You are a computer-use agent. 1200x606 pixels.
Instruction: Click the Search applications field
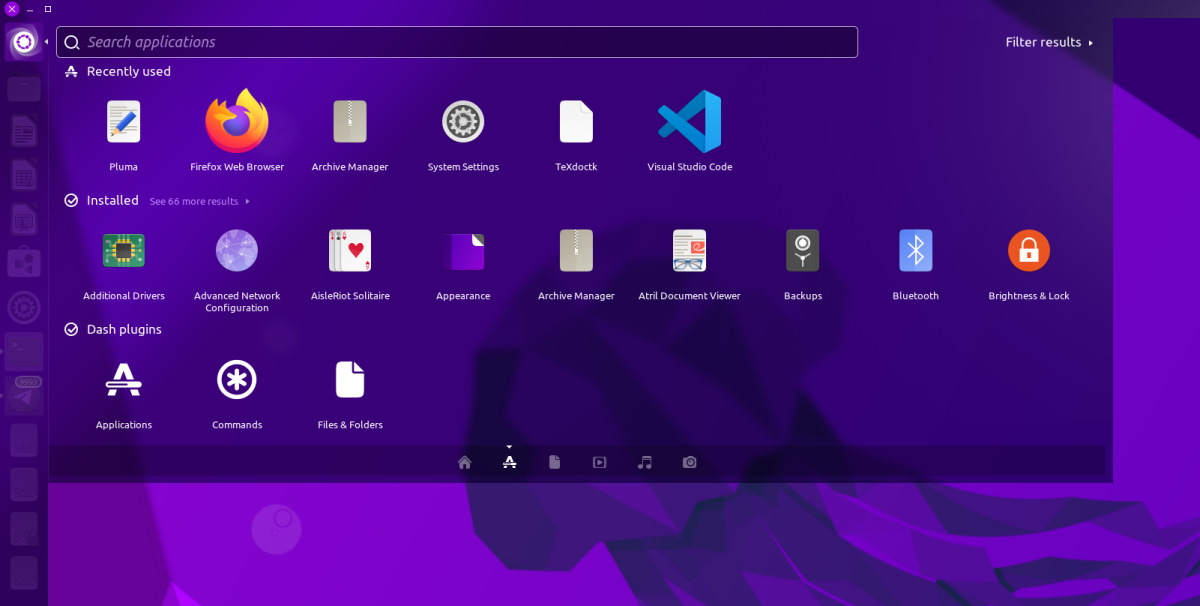pos(456,41)
